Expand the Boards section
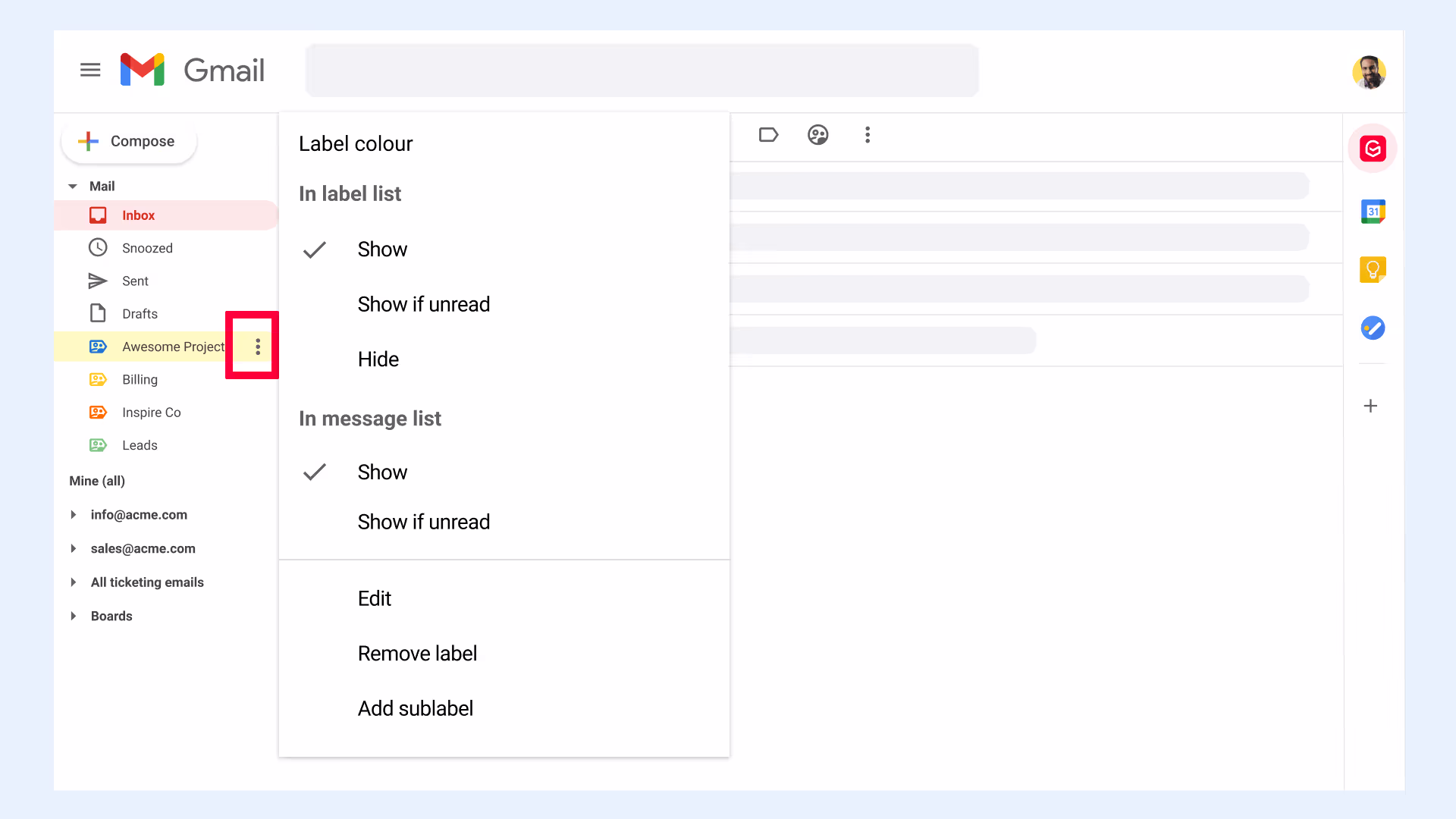The width and height of the screenshot is (1456, 819). click(x=74, y=616)
